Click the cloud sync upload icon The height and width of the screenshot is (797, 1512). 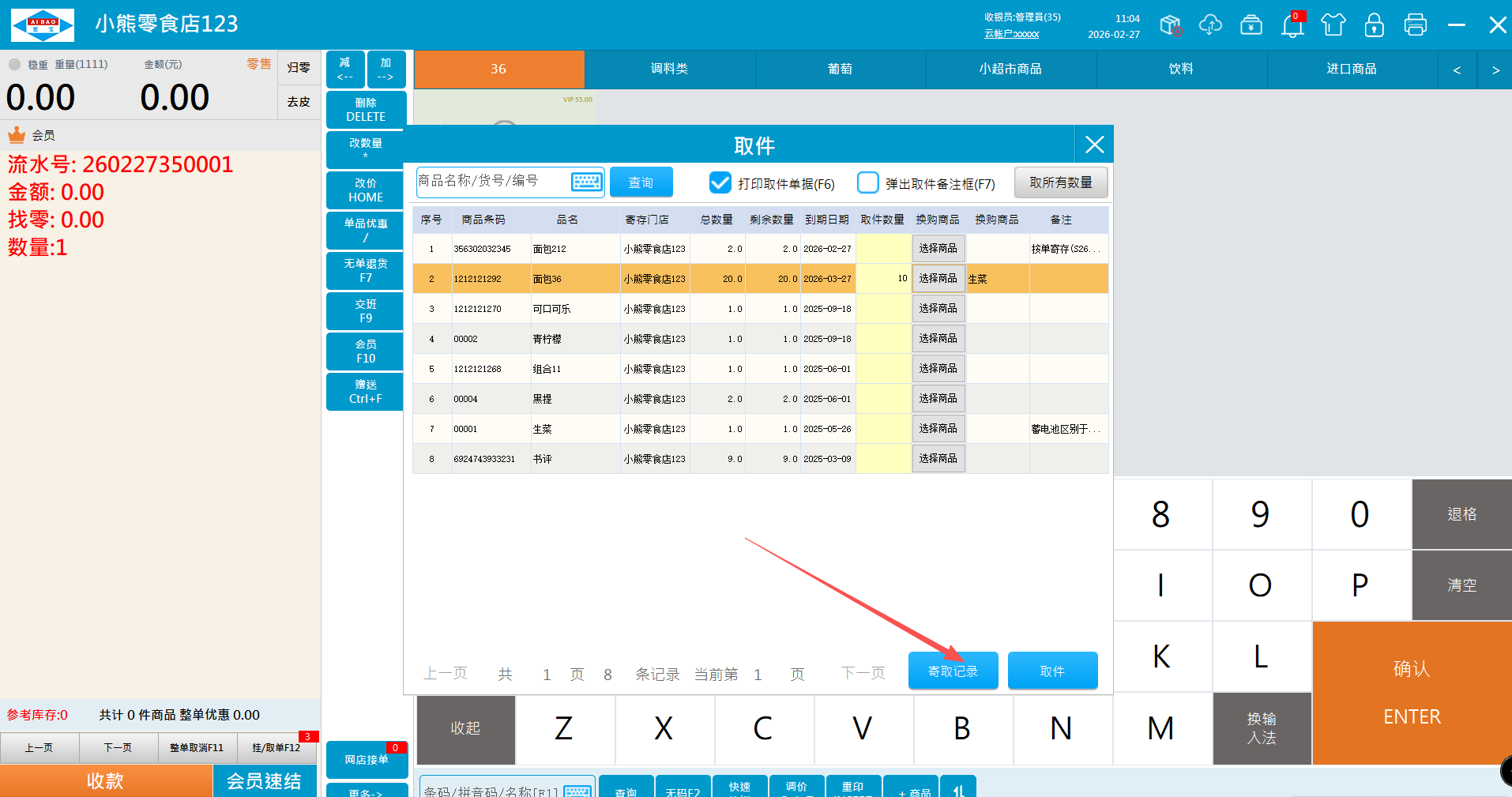(x=1210, y=25)
